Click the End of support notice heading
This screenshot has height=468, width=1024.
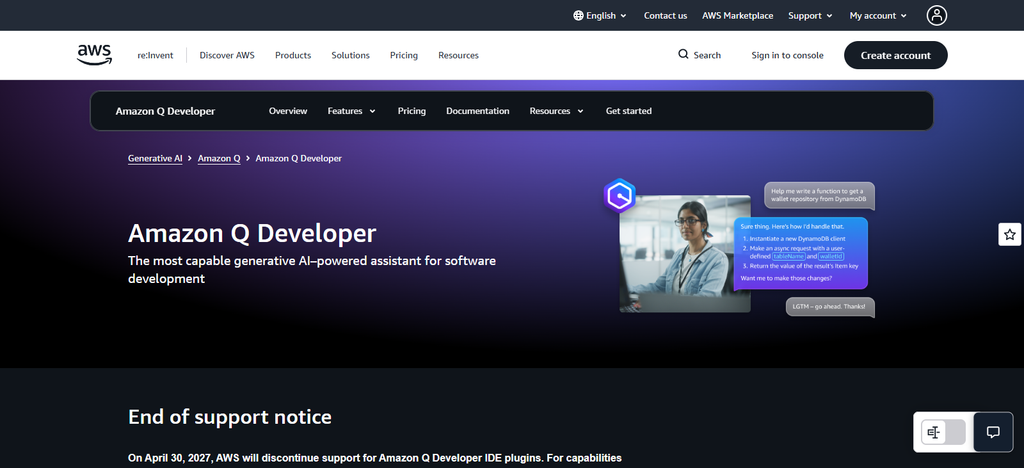(230, 416)
